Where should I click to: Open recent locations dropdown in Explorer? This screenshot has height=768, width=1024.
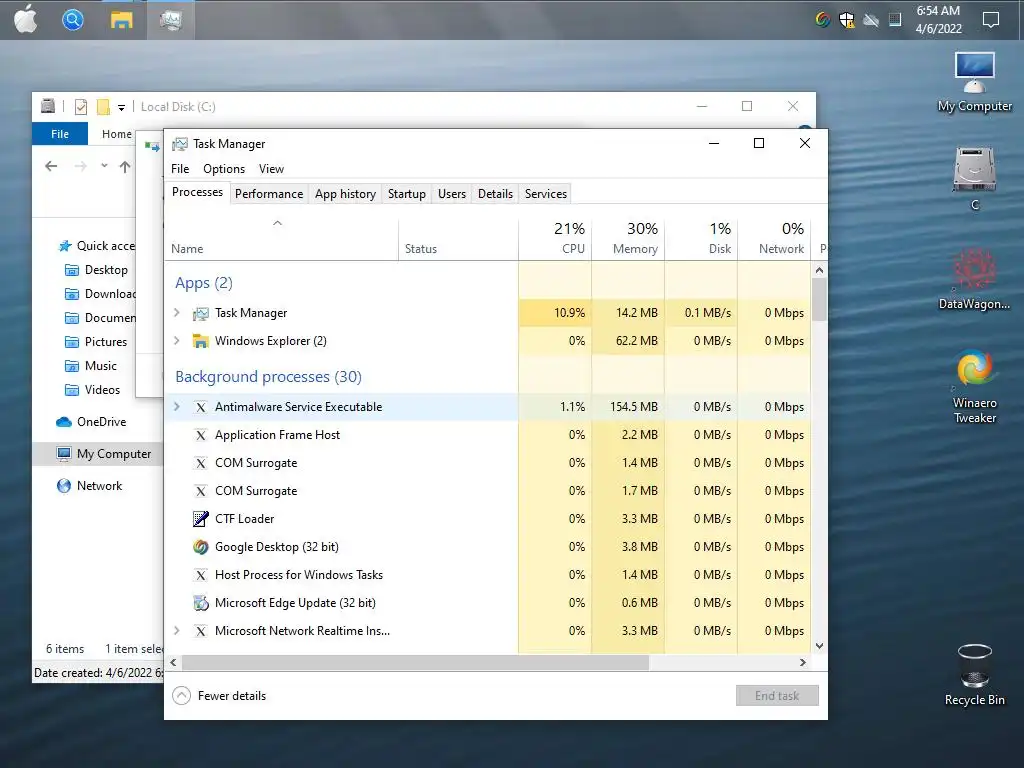tap(104, 166)
